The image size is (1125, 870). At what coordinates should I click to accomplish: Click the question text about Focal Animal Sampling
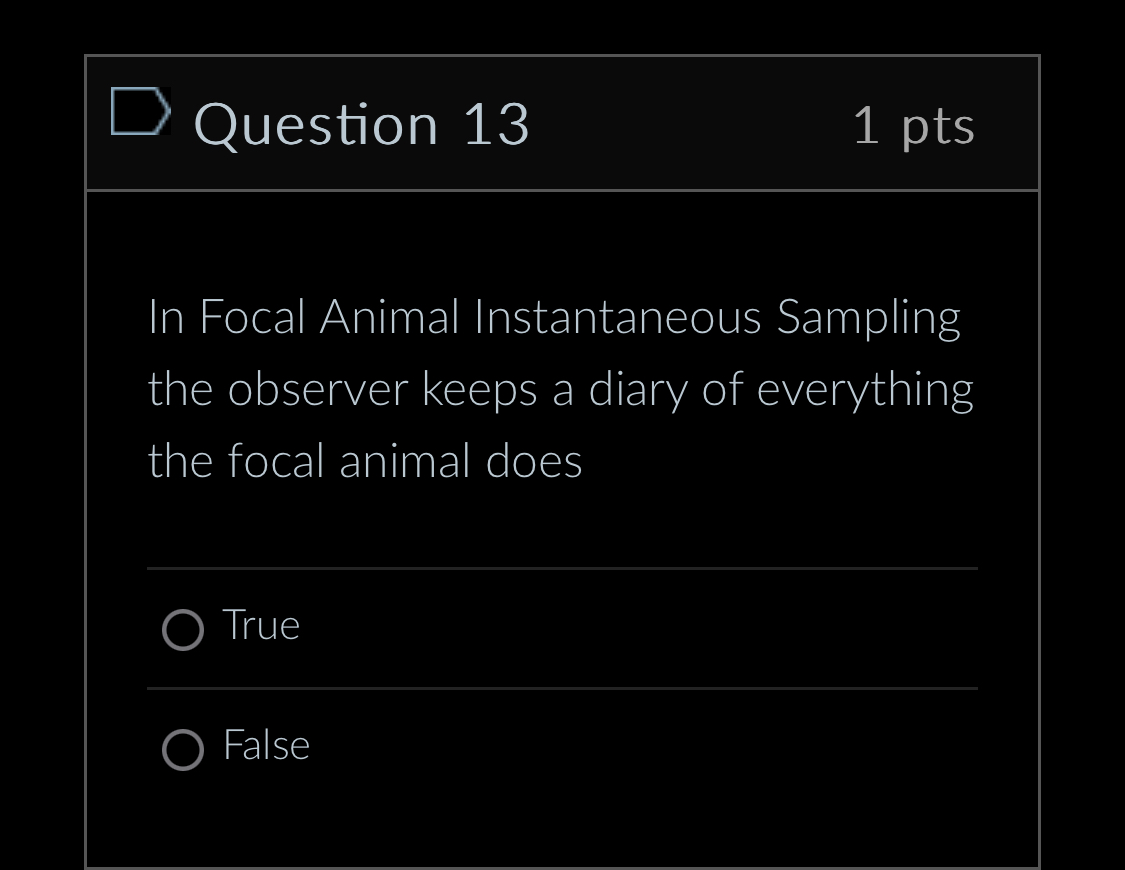point(560,389)
